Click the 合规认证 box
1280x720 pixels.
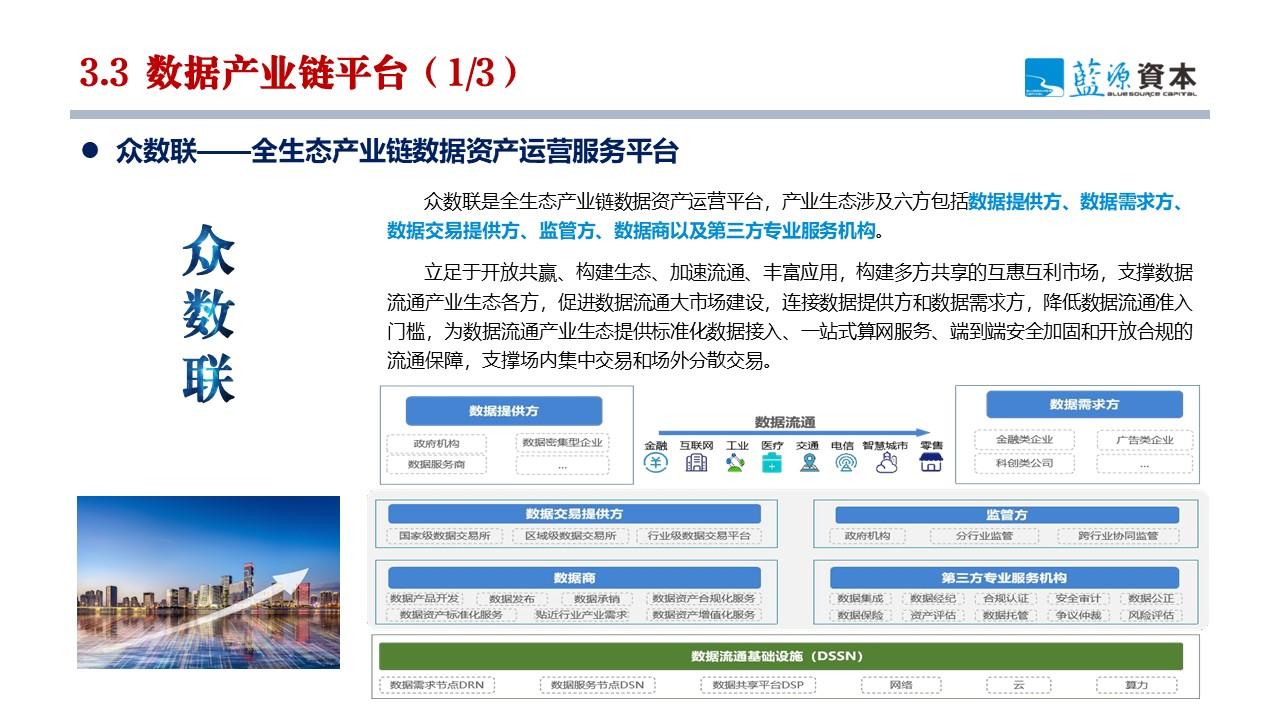point(1005,599)
